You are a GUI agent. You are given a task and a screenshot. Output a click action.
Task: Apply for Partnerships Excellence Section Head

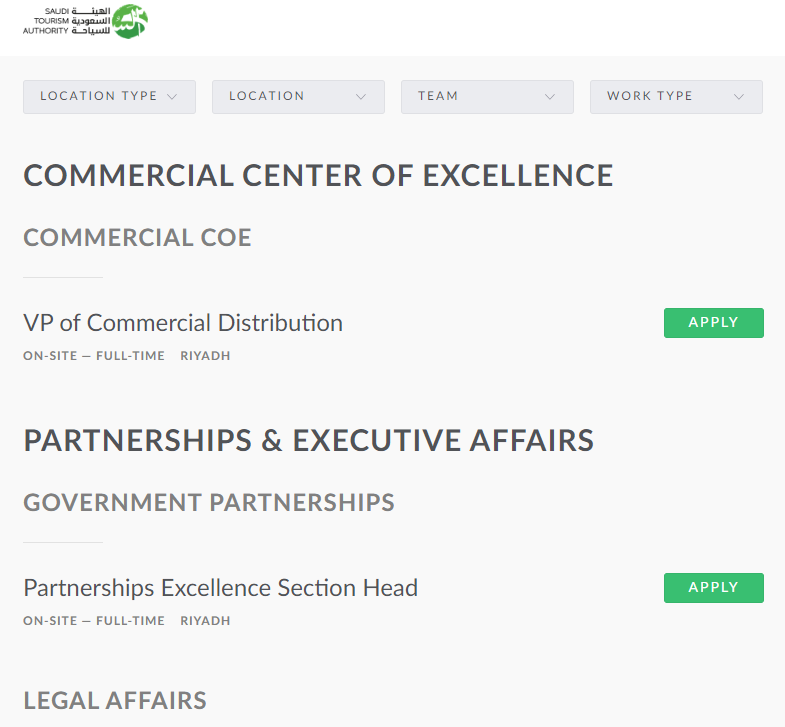714,588
